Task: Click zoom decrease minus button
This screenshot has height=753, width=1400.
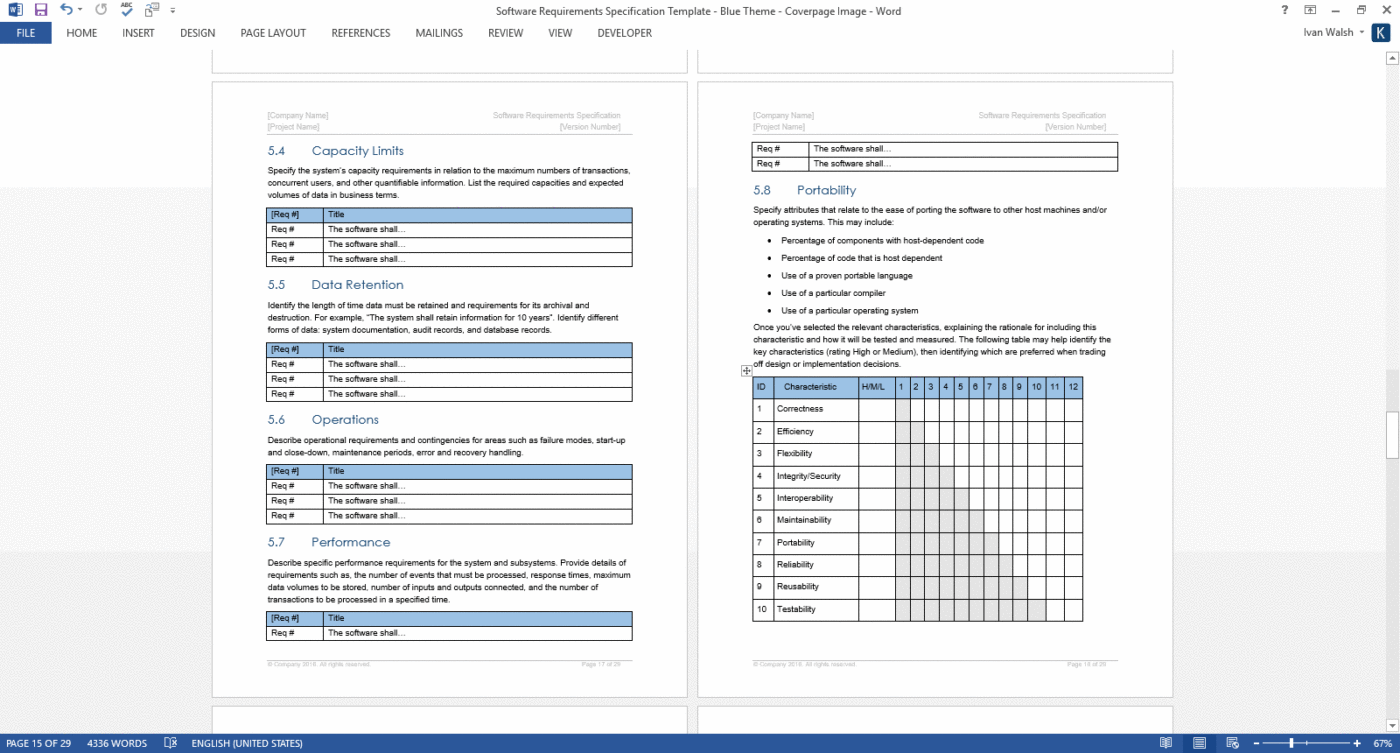Action: (1256, 743)
